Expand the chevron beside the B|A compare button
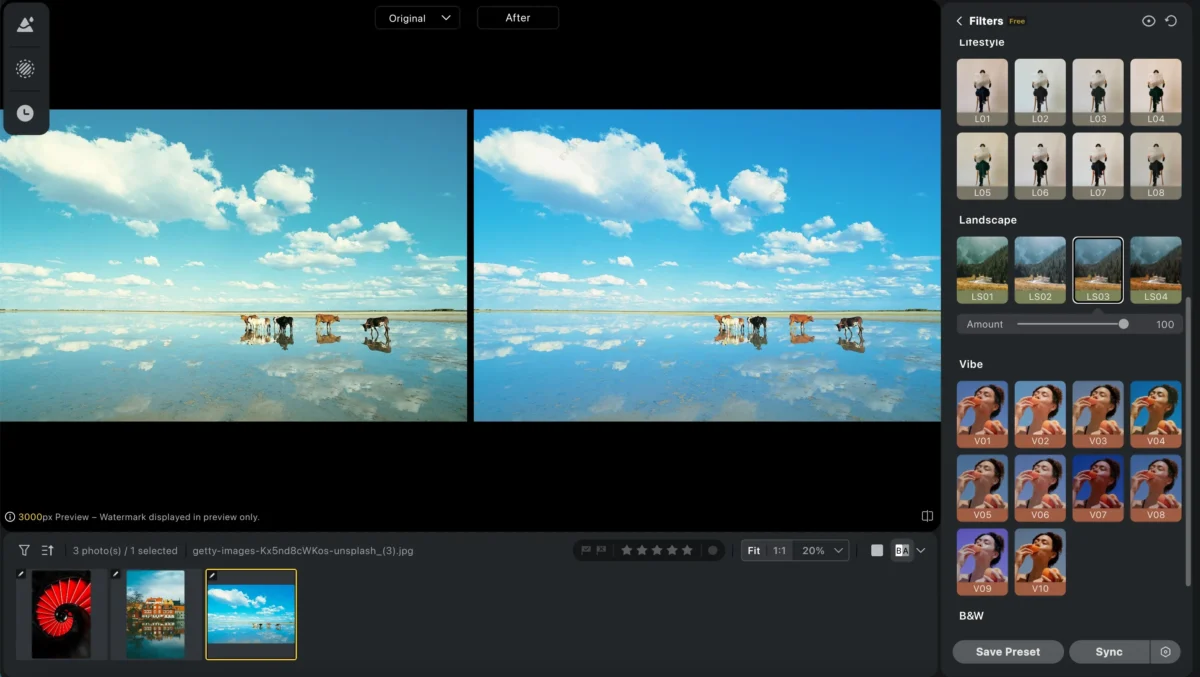Image resolution: width=1200 pixels, height=677 pixels. pos(921,550)
